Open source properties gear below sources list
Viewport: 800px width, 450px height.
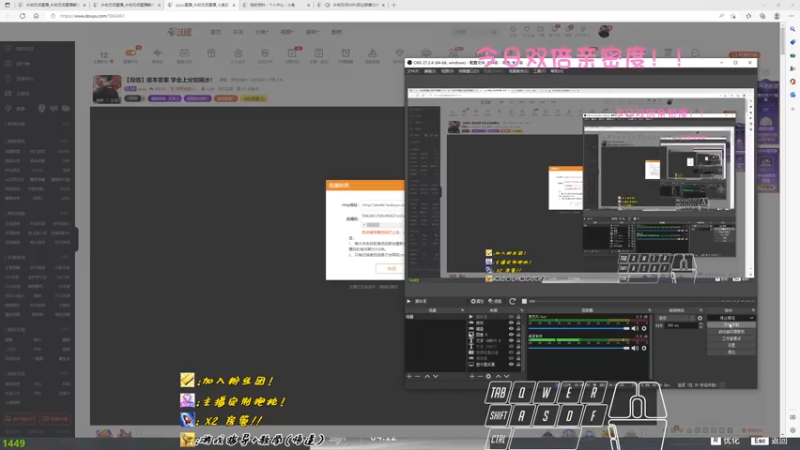[x=488, y=376]
